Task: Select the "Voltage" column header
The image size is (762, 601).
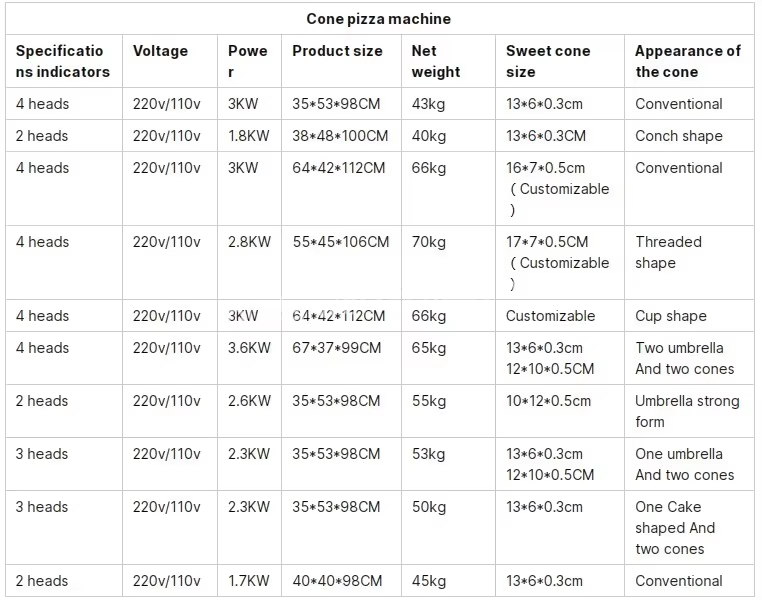Action: click(x=160, y=51)
